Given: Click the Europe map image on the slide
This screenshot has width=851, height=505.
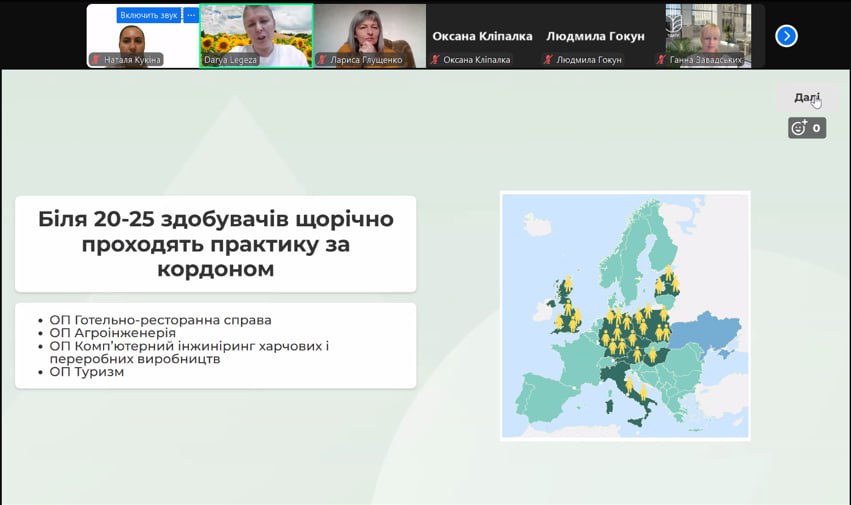Looking at the screenshot, I should tap(625, 315).
